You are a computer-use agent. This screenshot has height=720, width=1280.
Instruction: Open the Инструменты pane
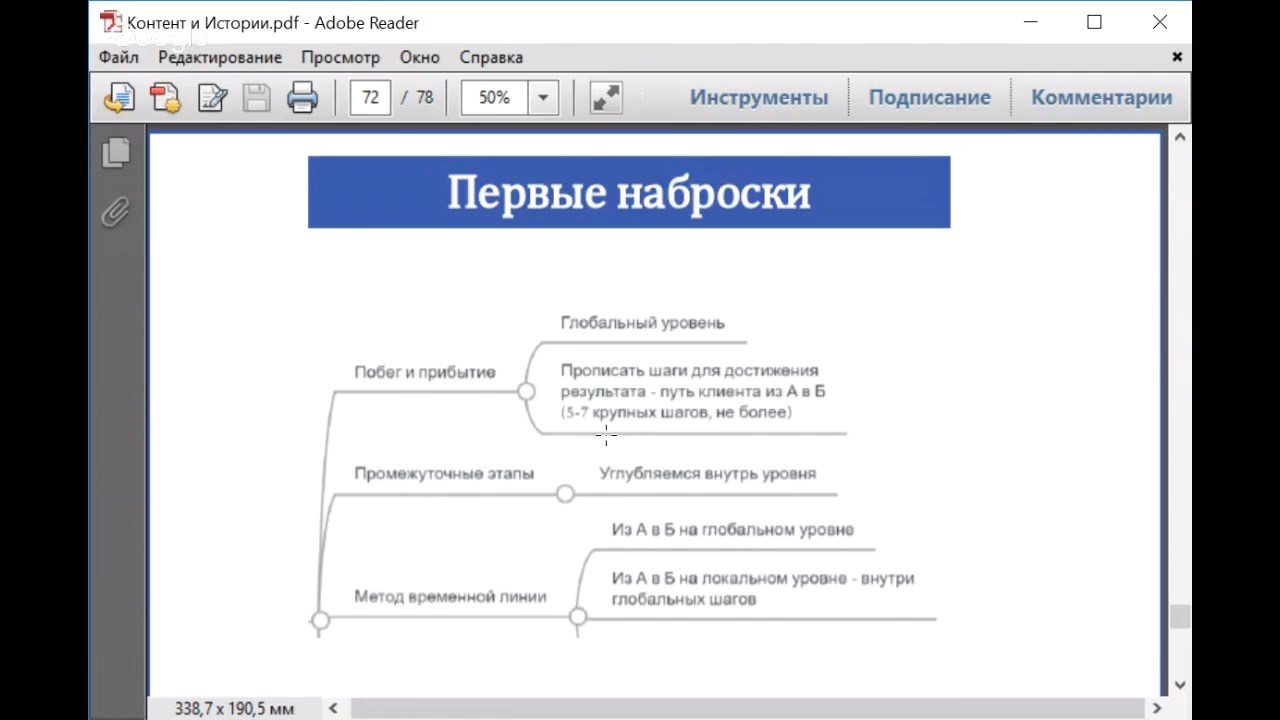759,97
